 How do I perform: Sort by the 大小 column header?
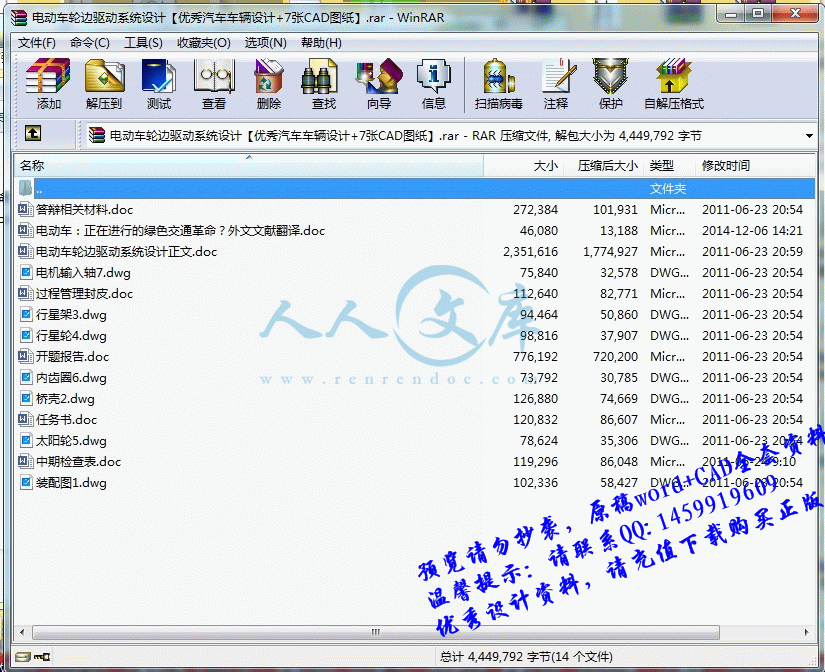(524, 166)
